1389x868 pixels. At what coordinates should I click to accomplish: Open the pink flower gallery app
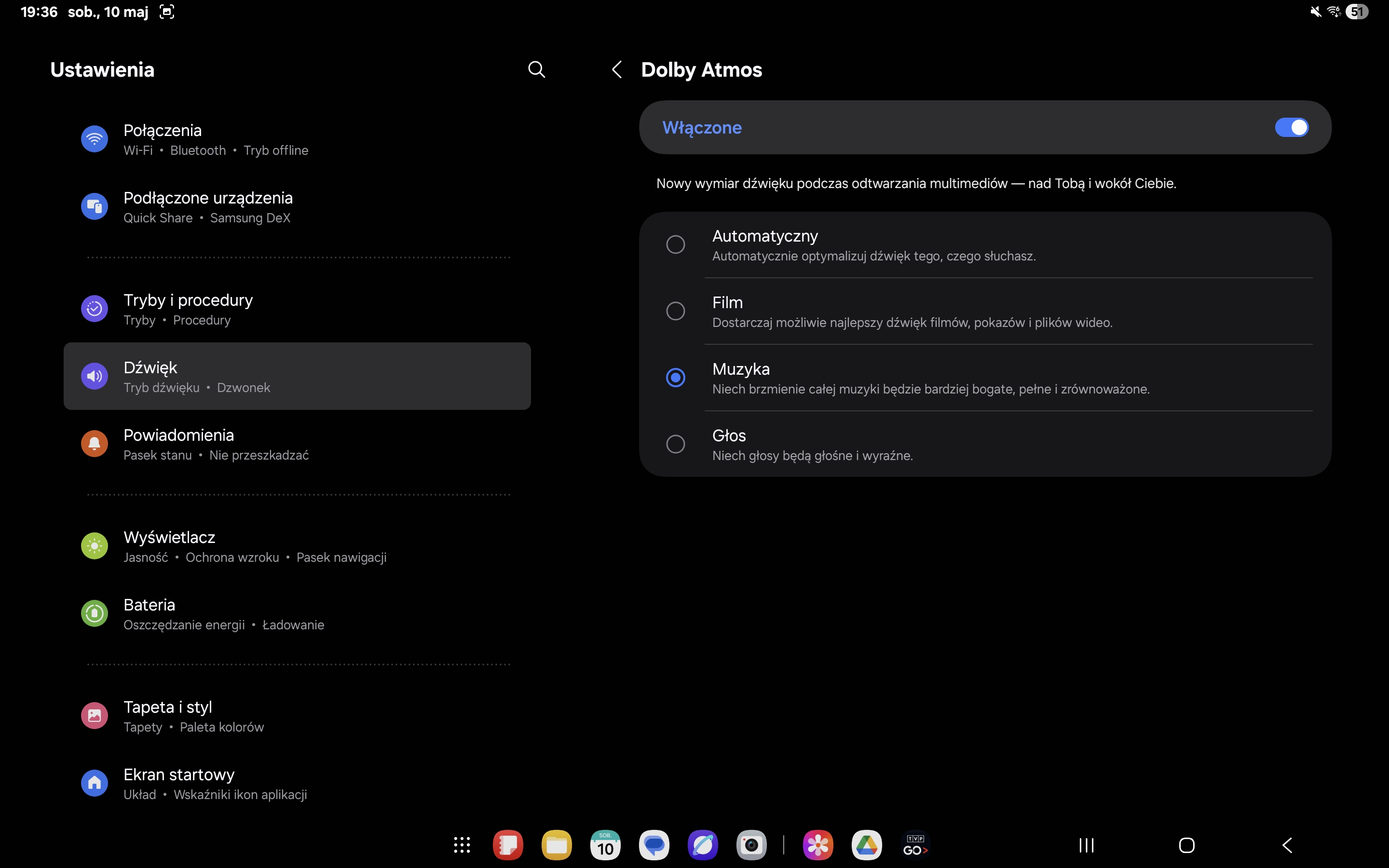[818, 845]
